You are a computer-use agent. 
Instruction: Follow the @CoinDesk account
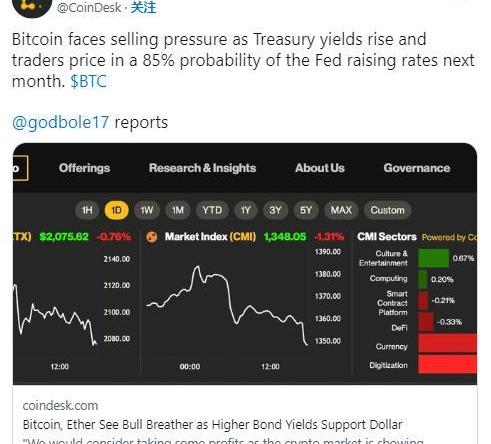(143, 7)
